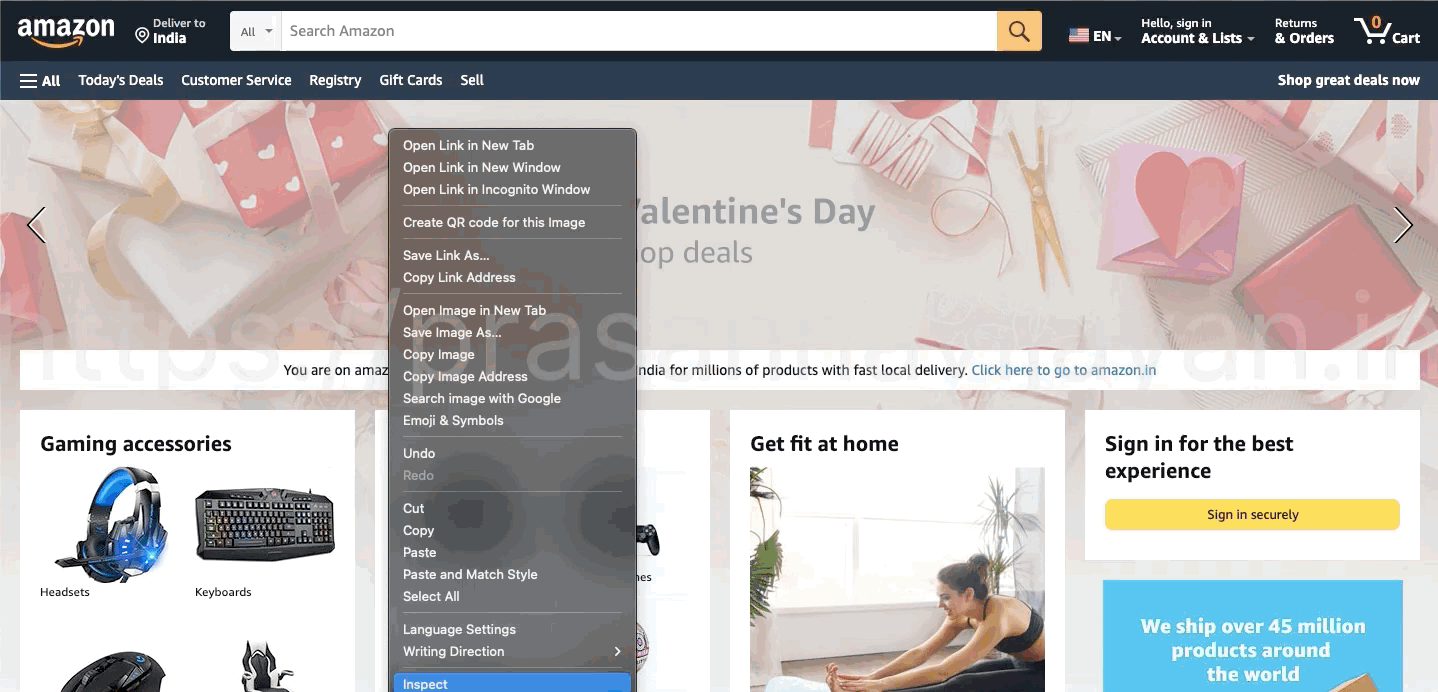Screen dimensions: 1438x692
Task: Expand Writing Direction submenu
Action: (x=512, y=651)
